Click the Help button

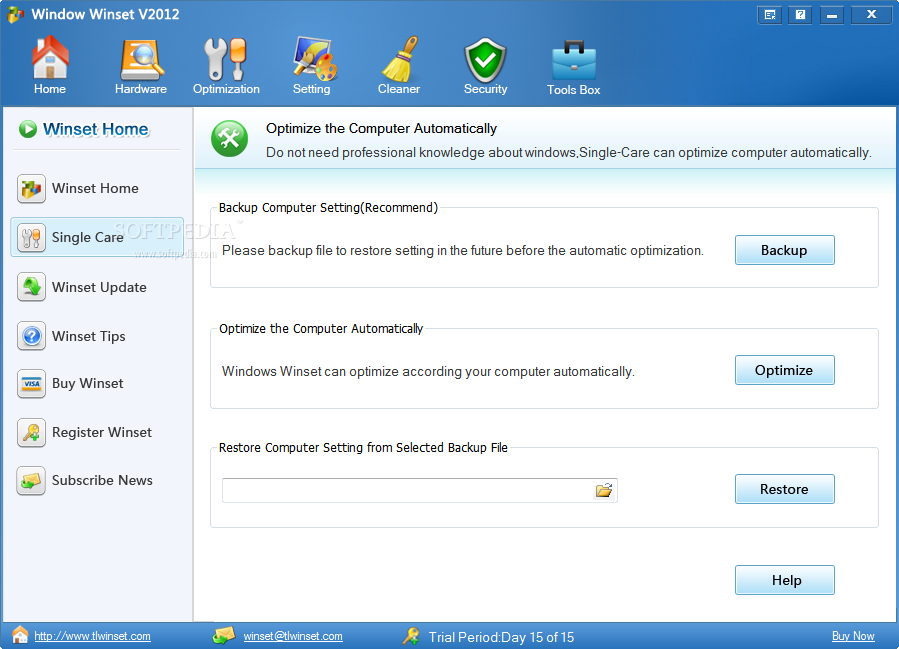(x=784, y=580)
